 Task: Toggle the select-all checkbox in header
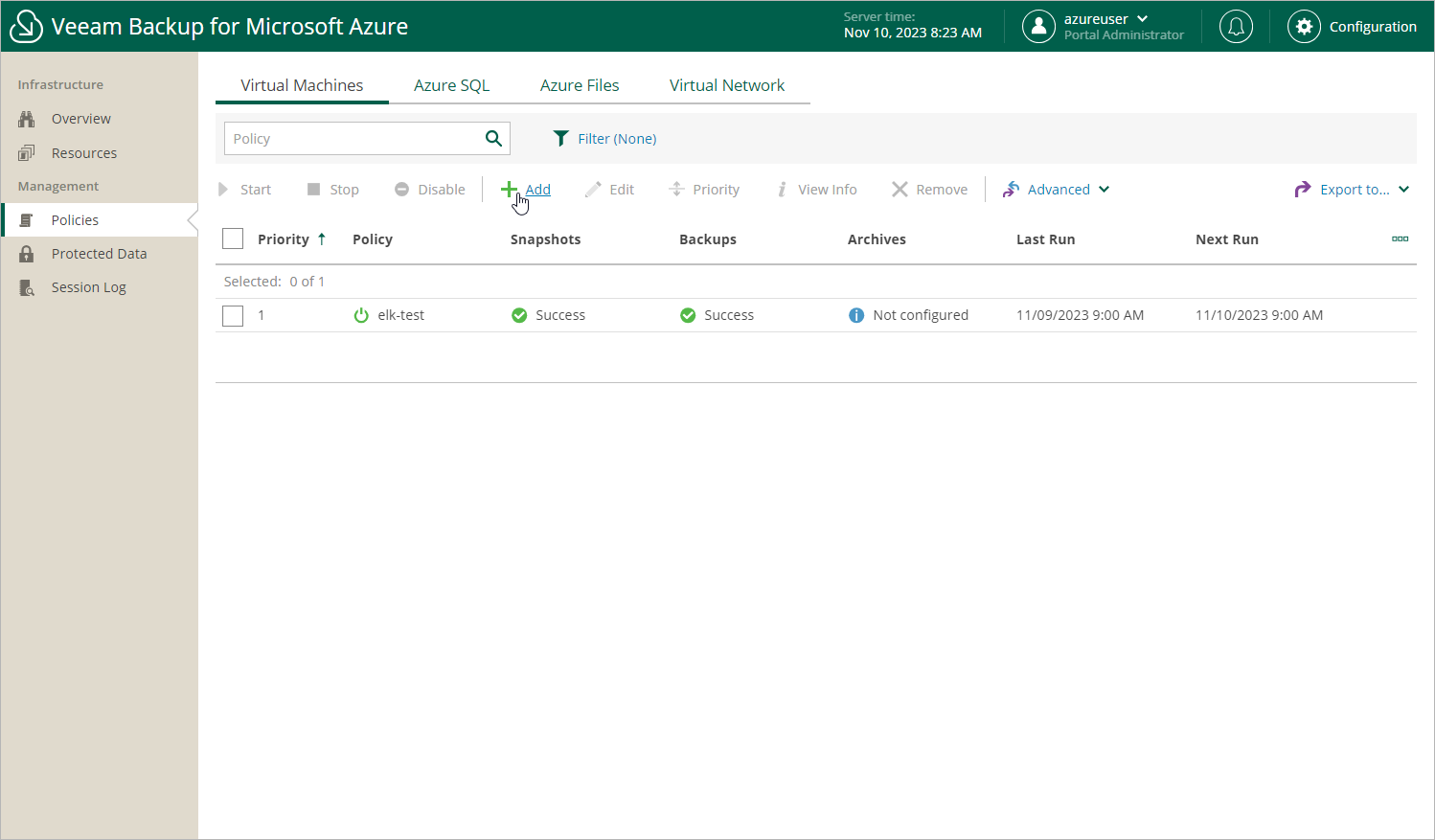coord(233,238)
